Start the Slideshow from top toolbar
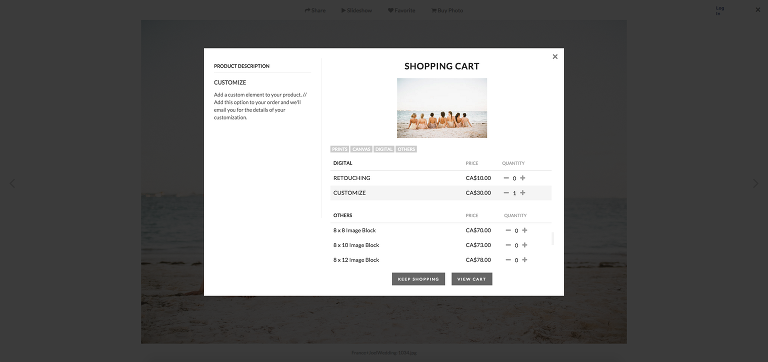Screen dimensions: 768x362 tap(357, 10)
